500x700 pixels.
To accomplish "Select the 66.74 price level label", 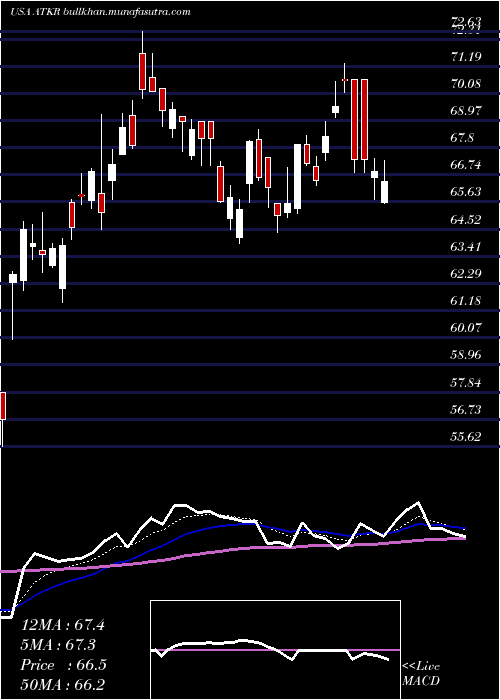I will point(466,165).
